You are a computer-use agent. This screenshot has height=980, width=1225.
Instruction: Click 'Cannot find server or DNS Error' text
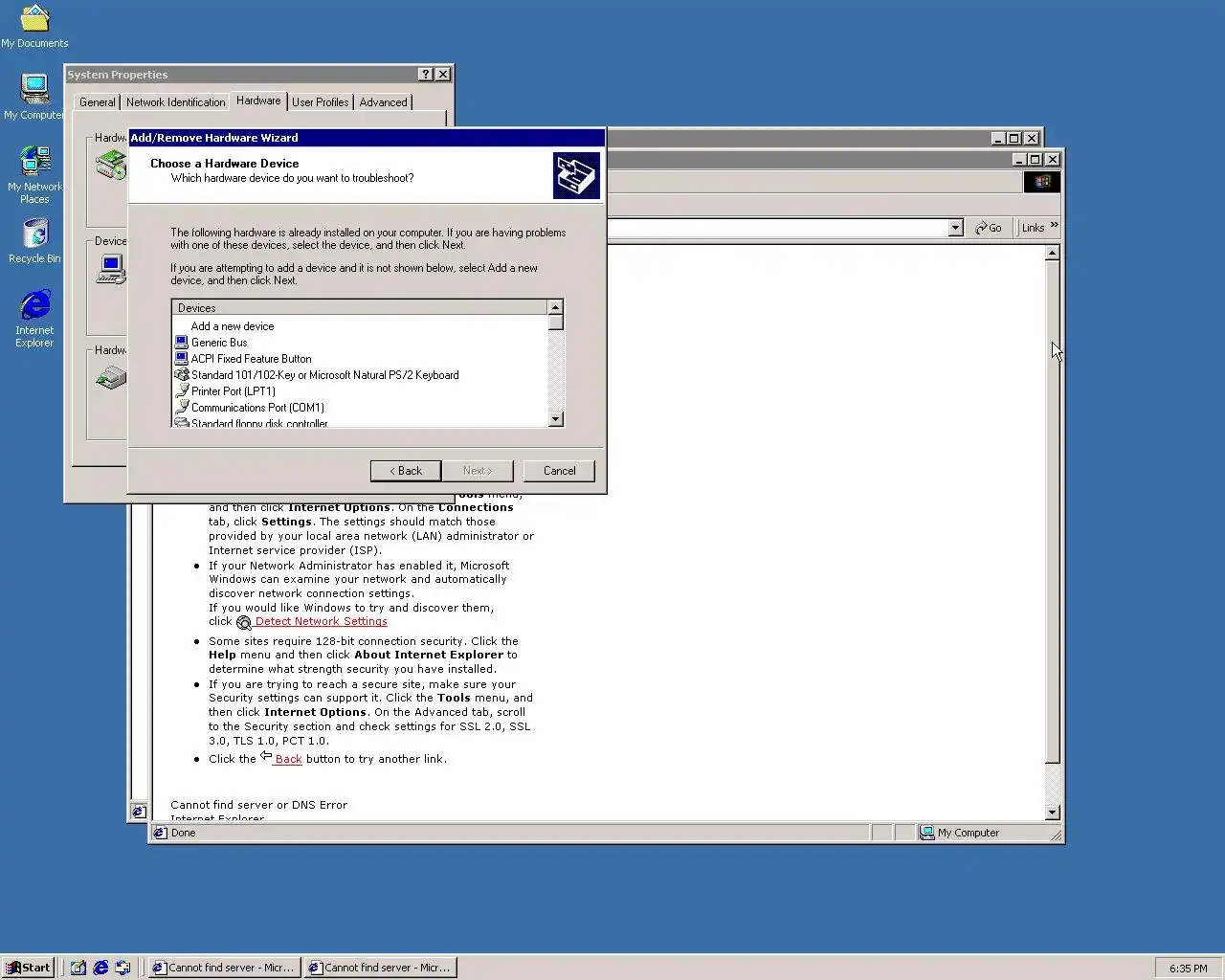click(258, 805)
